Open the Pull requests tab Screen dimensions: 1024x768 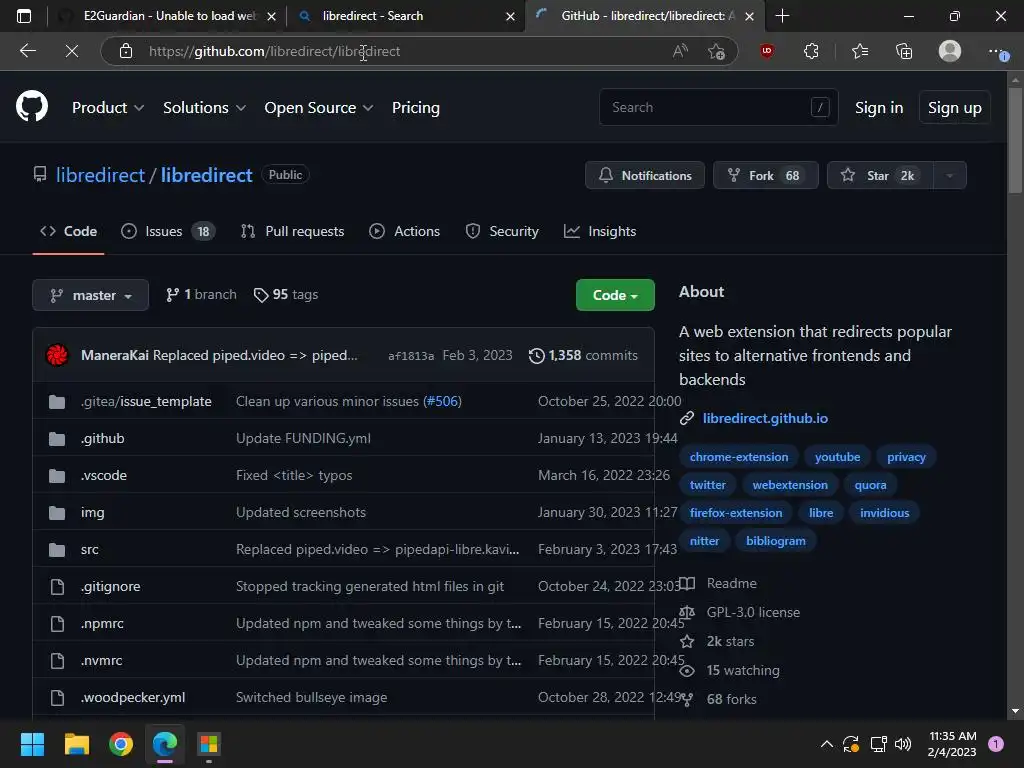[292, 231]
